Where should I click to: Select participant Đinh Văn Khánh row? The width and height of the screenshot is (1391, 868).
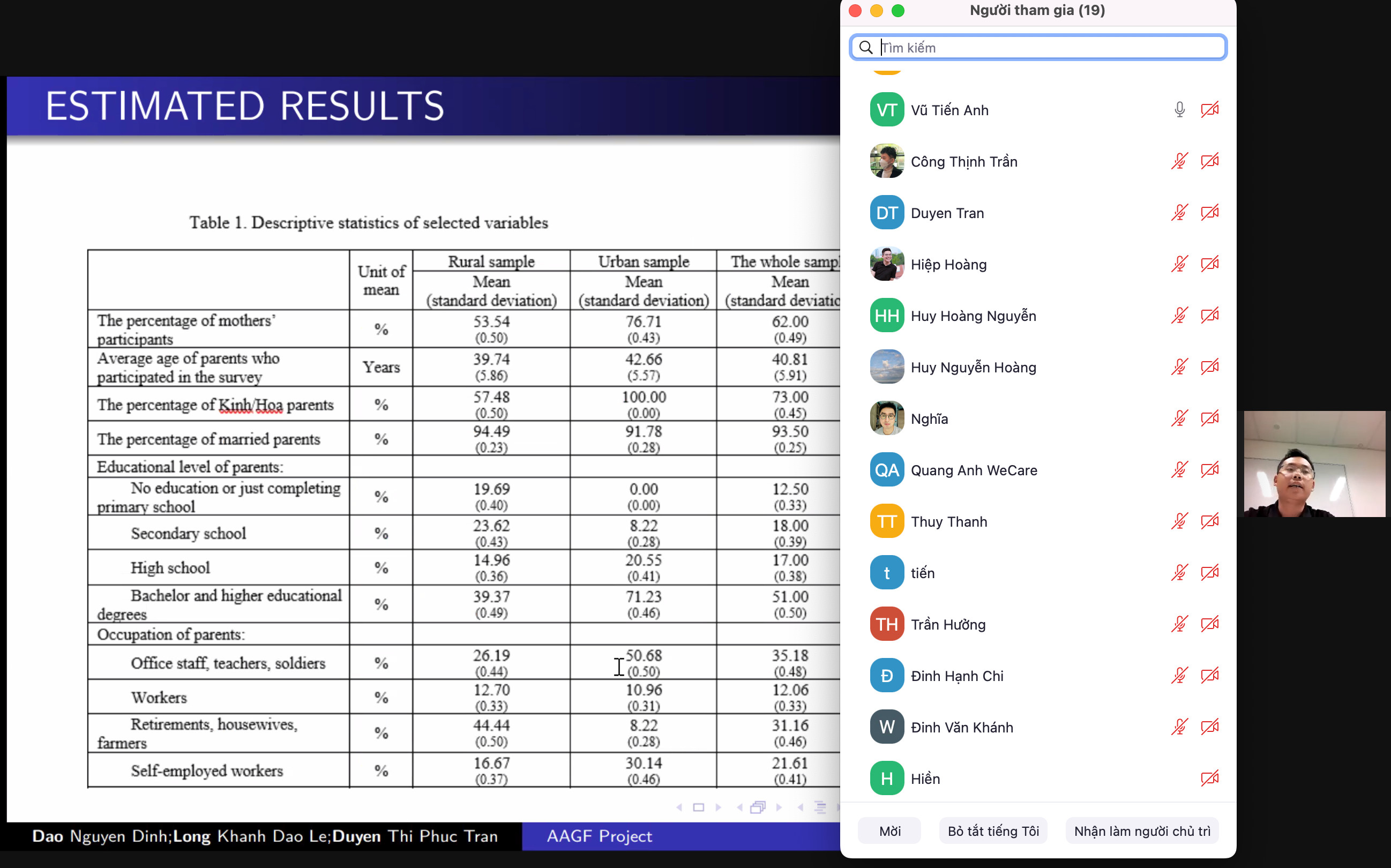tap(962, 728)
